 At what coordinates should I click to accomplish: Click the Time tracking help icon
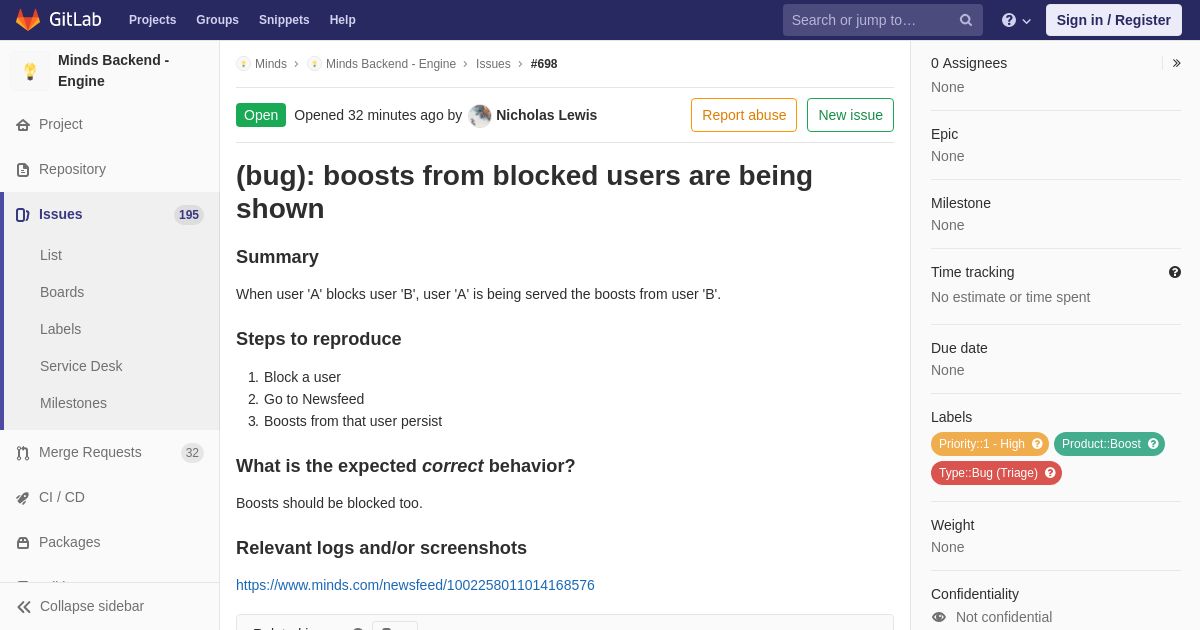(x=1175, y=272)
